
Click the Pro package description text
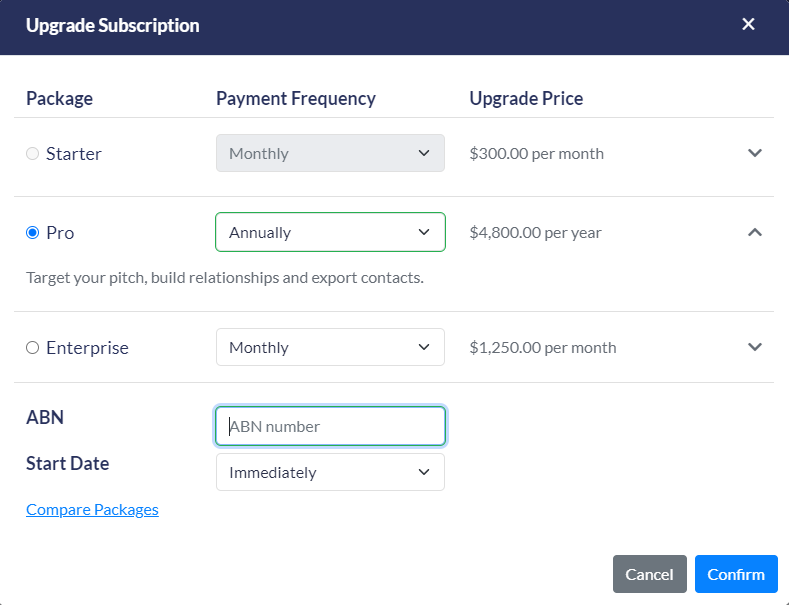tap(225, 278)
